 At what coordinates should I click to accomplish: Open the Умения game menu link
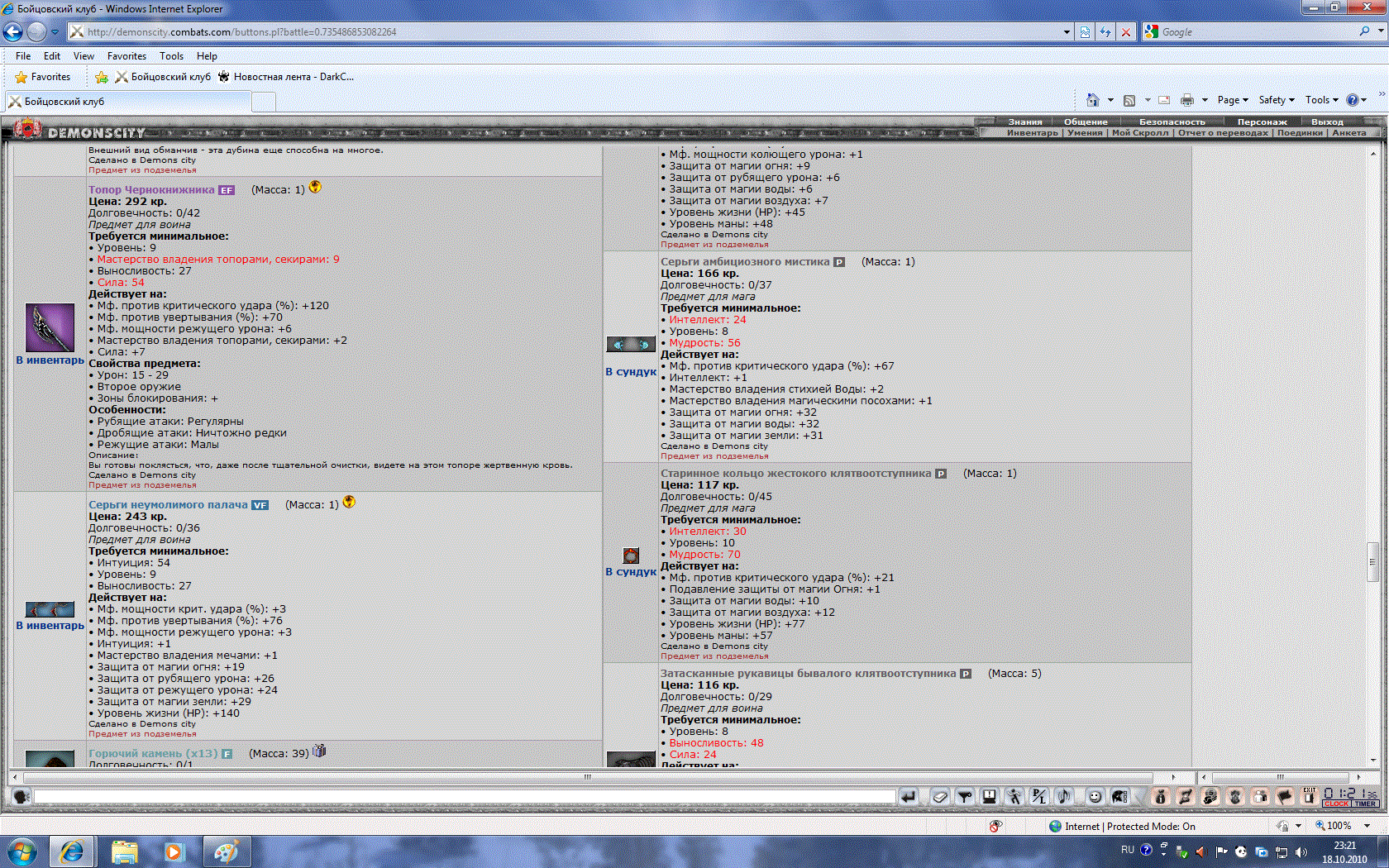tap(1085, 133)
